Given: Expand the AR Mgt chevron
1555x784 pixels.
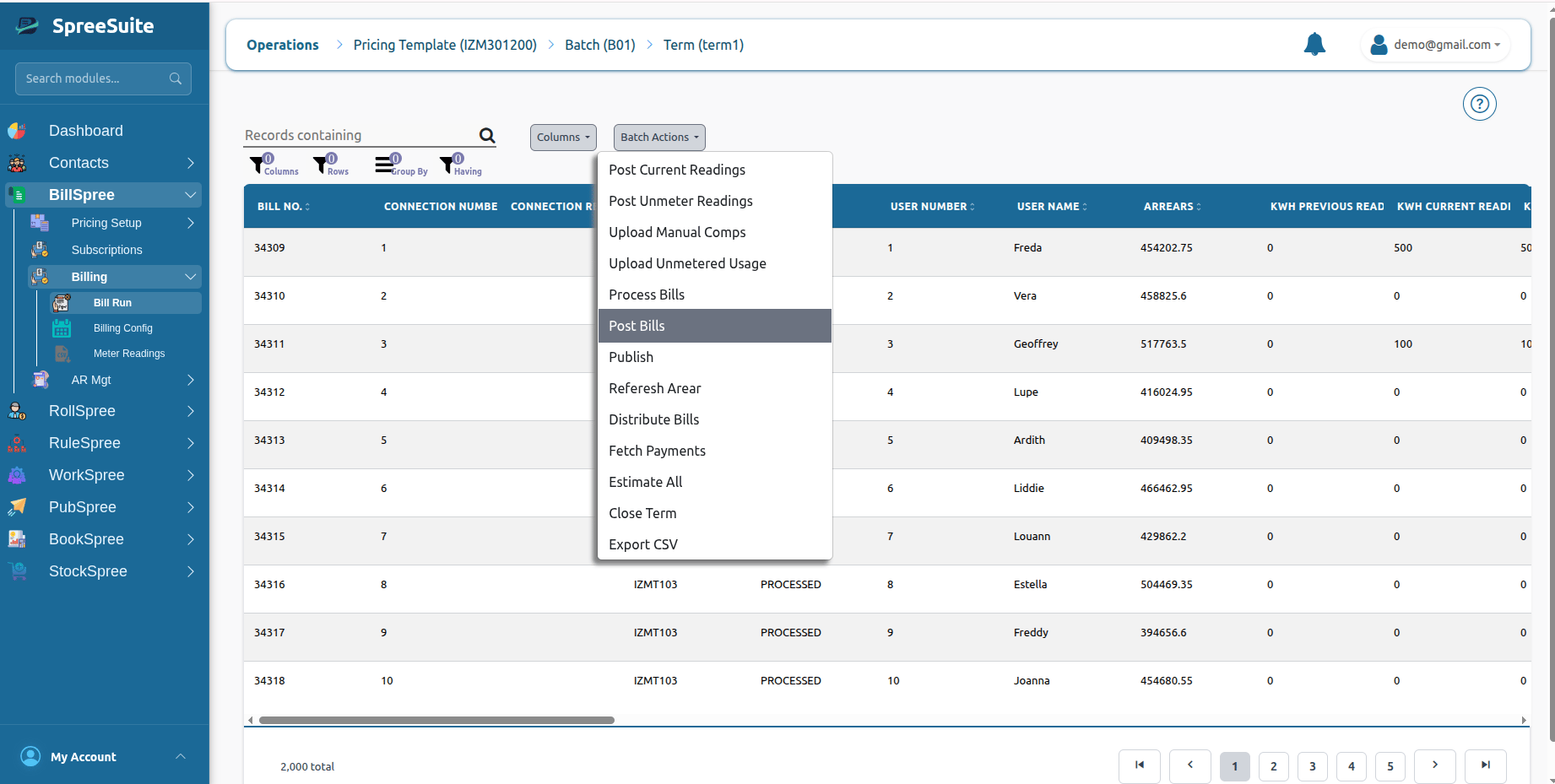Looking at the screenshot, I should (191, 380).
